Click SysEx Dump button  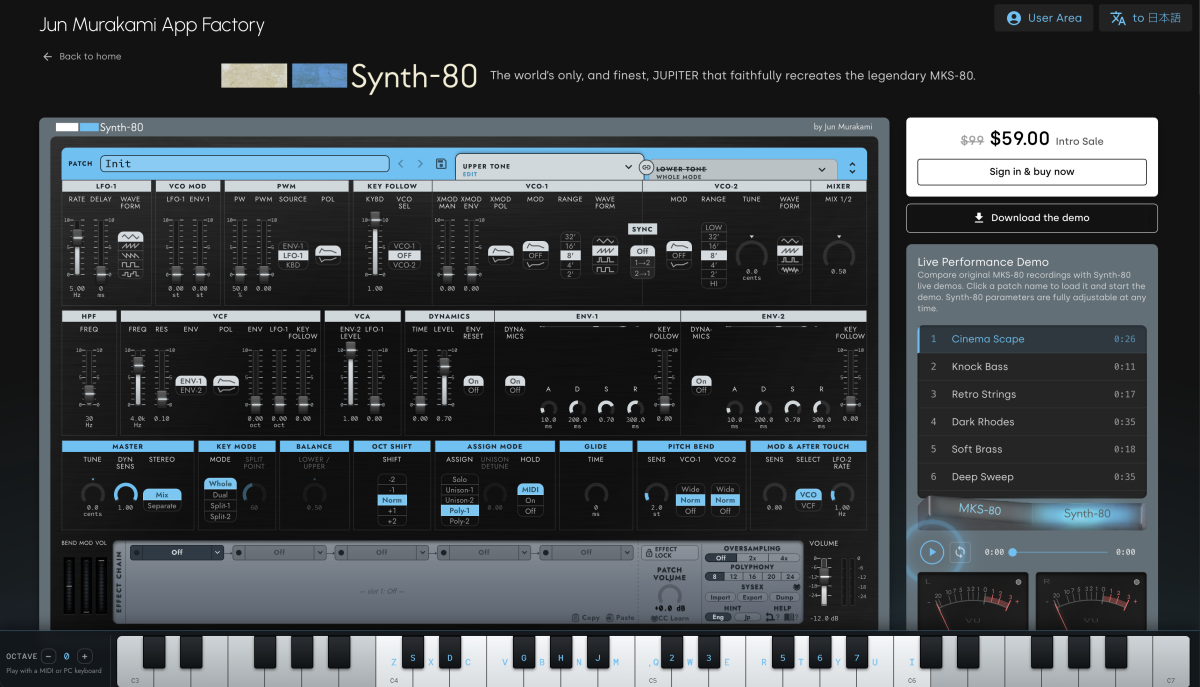tap(784, 597)
